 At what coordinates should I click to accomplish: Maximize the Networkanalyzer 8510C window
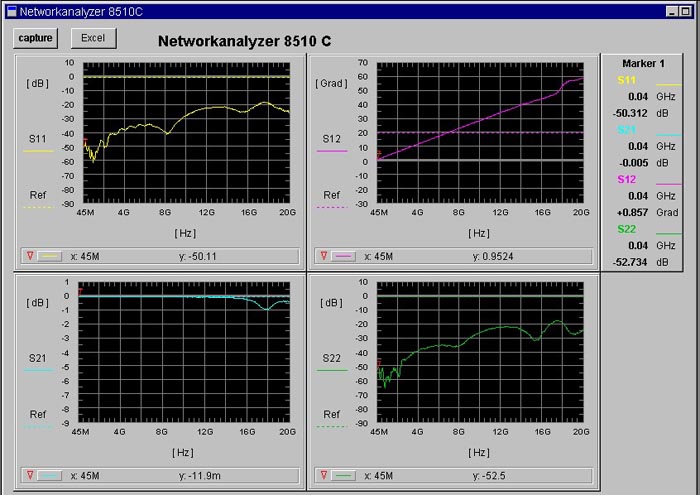tap(673, 11)
